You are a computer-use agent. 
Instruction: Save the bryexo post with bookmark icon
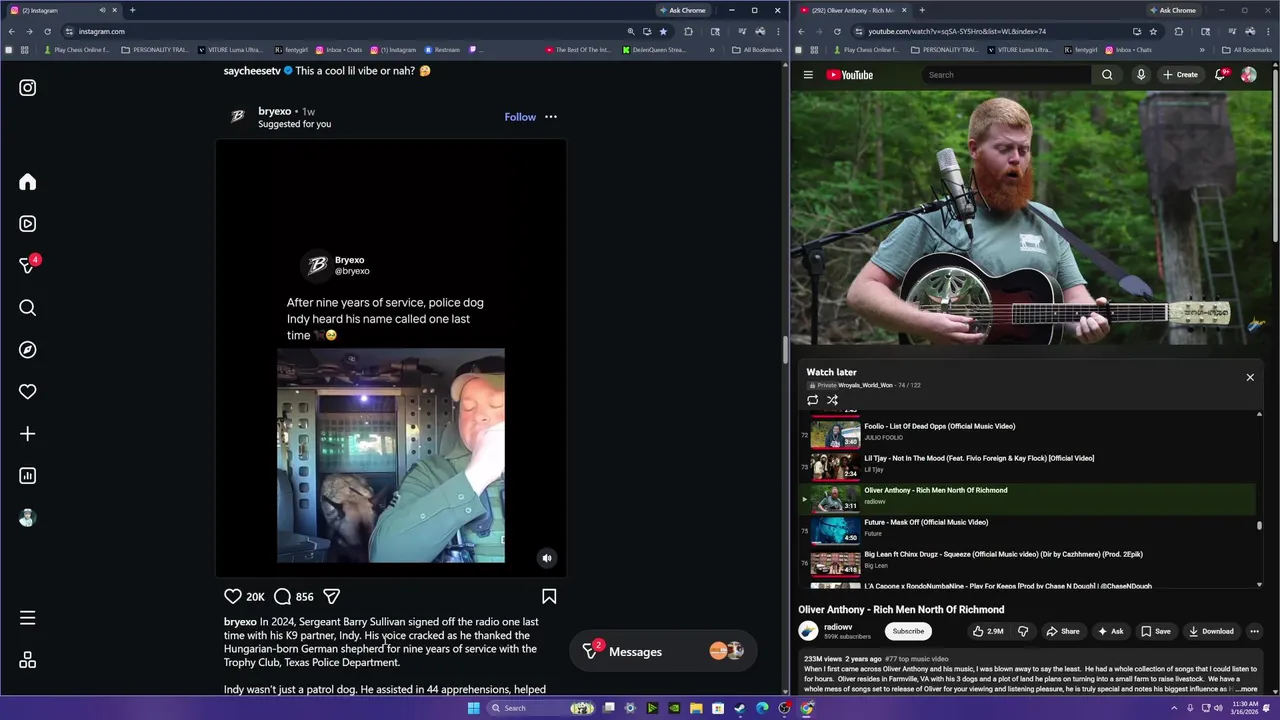(x=549, y=596)
